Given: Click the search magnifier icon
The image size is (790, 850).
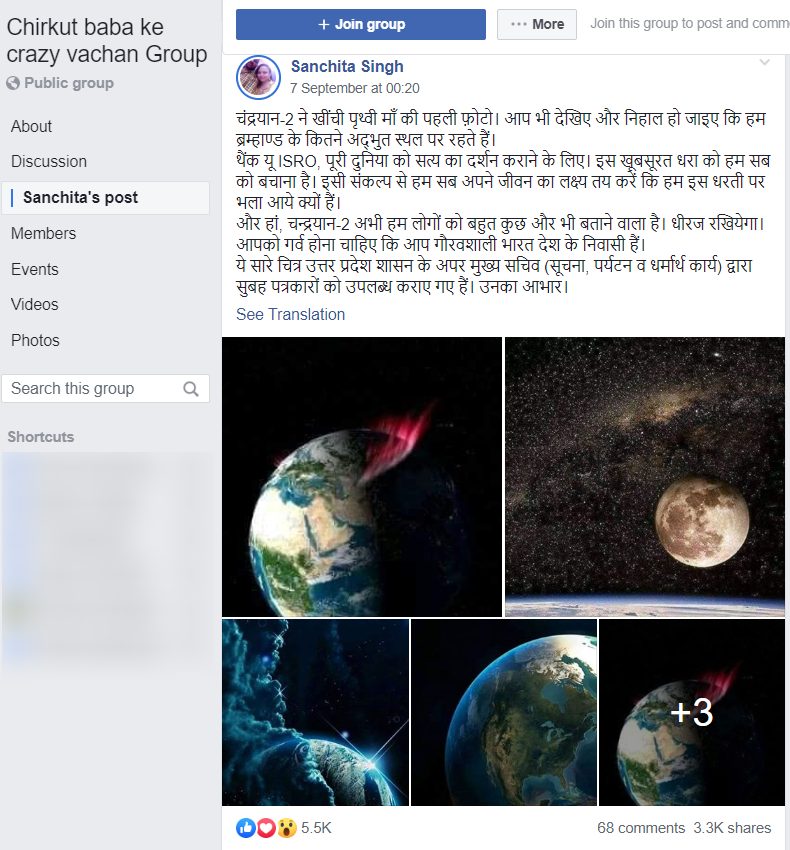Looking at the screenshot, I should coord(190,389).
